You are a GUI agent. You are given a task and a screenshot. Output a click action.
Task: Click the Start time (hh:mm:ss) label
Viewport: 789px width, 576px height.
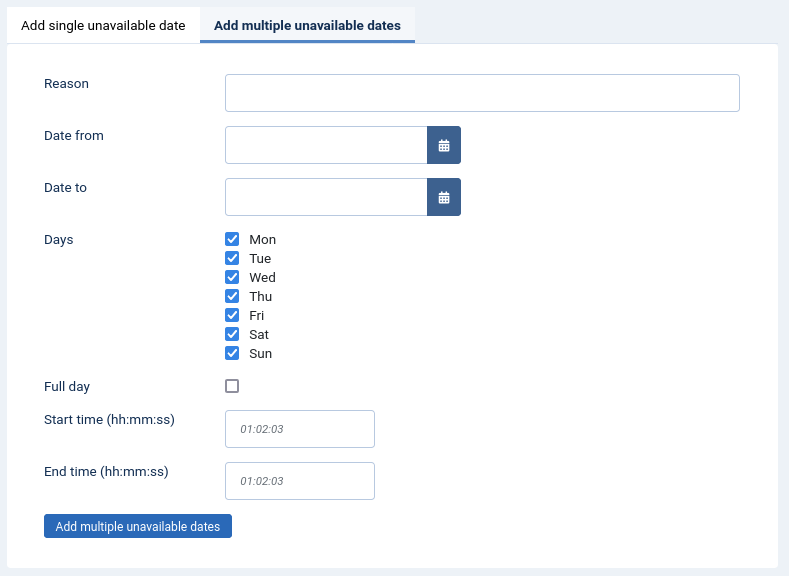(x=109, y=420)
